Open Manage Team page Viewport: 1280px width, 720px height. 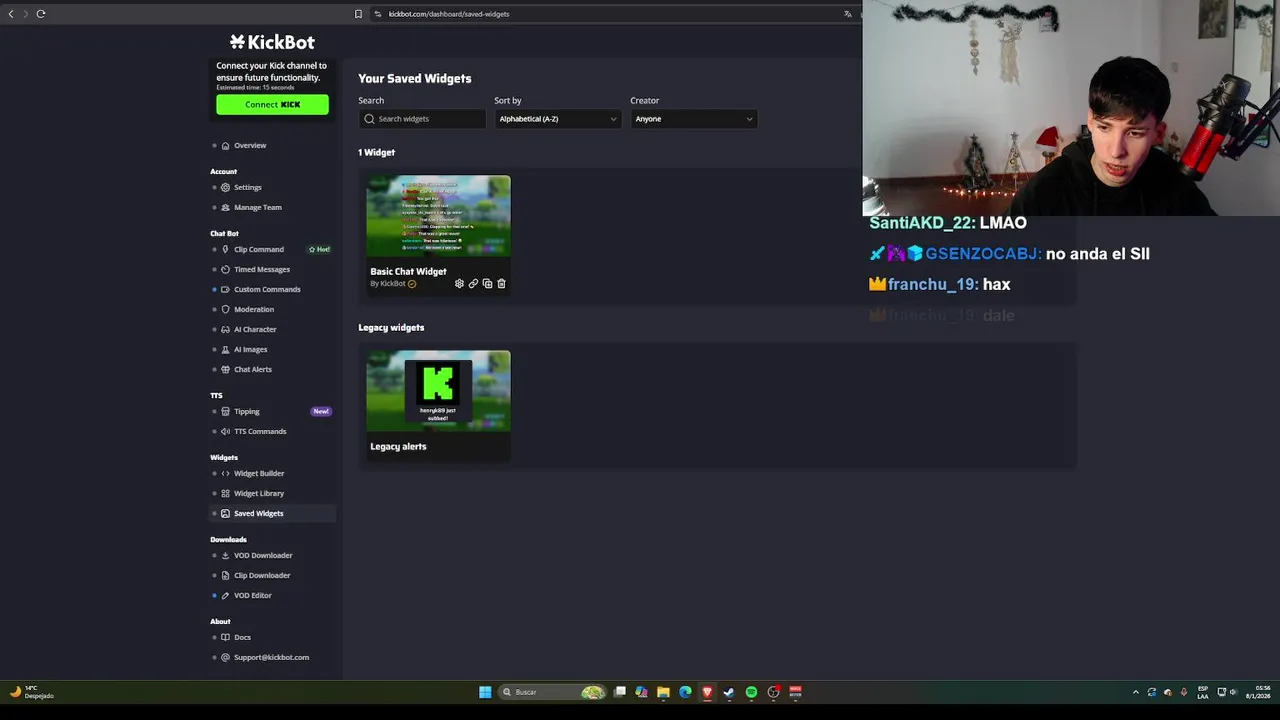point(258,208)
